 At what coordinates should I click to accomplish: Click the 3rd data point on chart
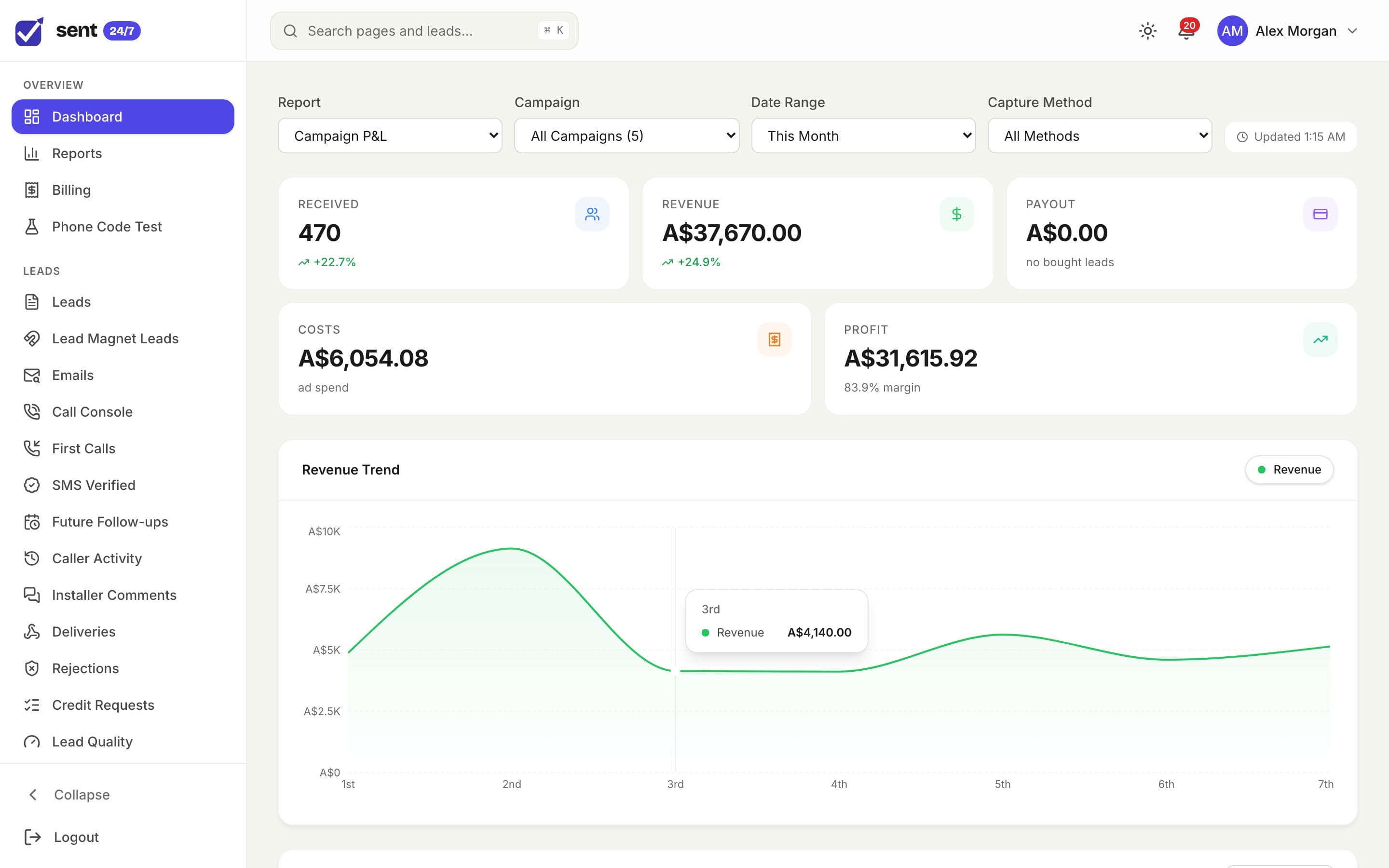(676, 671)
